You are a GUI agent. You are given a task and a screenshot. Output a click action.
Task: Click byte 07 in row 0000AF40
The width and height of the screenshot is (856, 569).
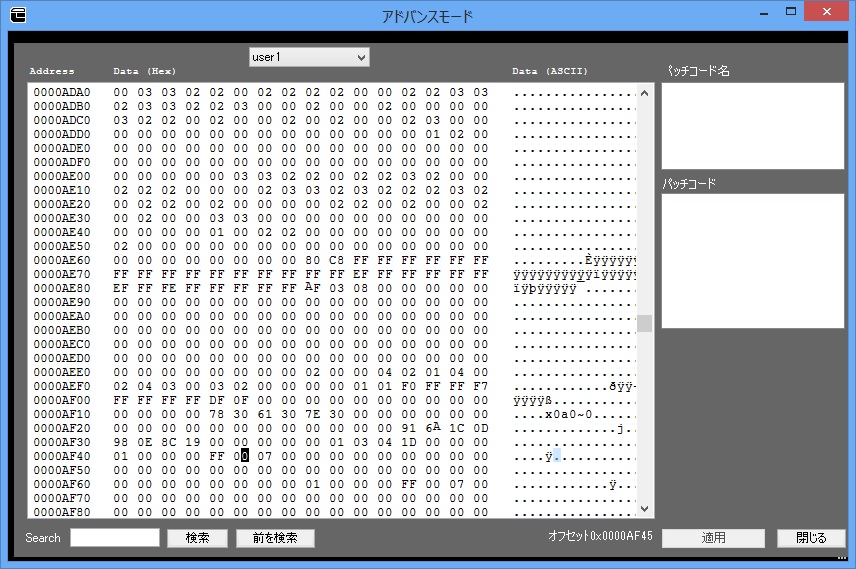click(x=265, y=457)
